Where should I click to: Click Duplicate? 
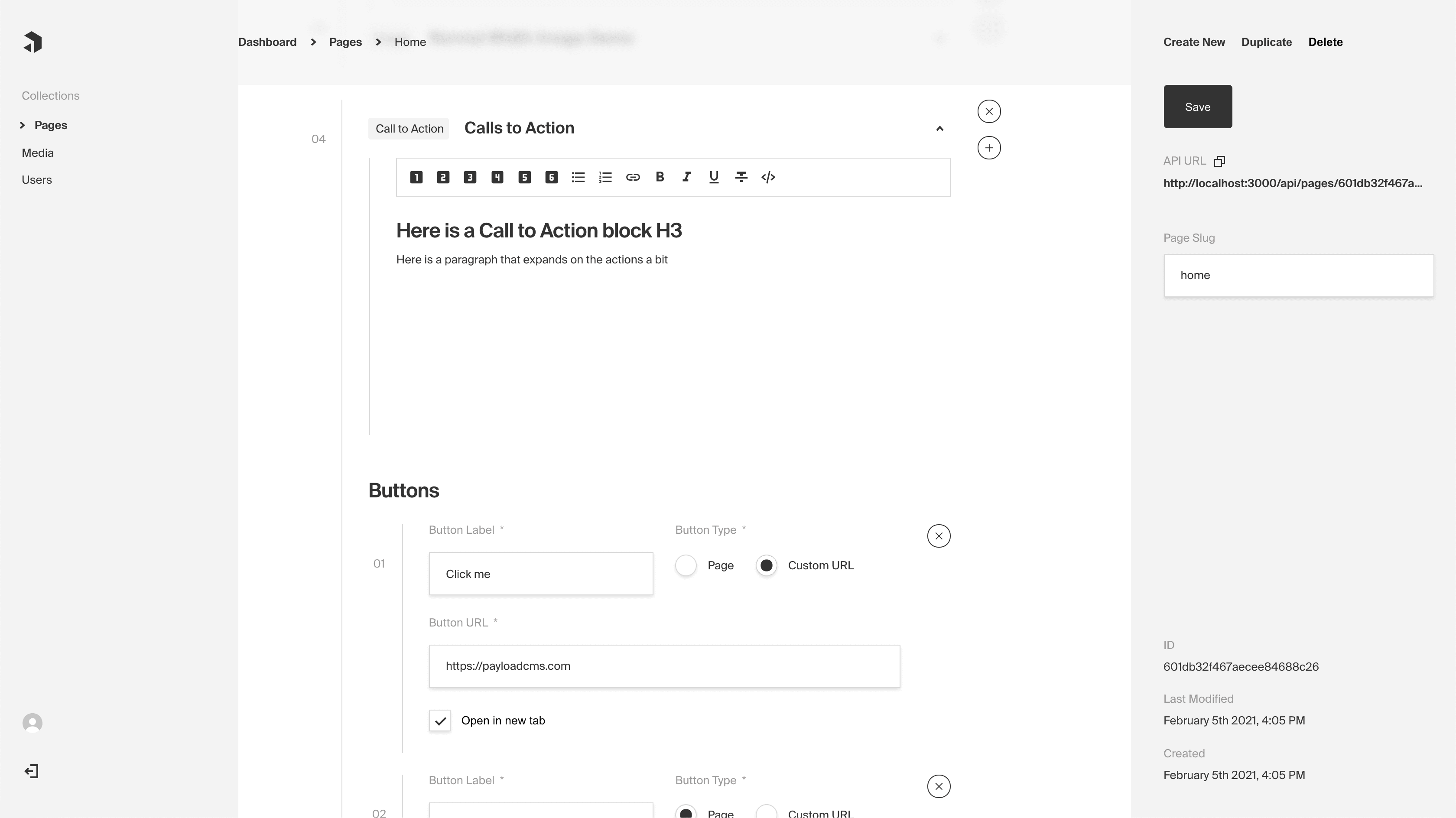tap(1267, 42)
